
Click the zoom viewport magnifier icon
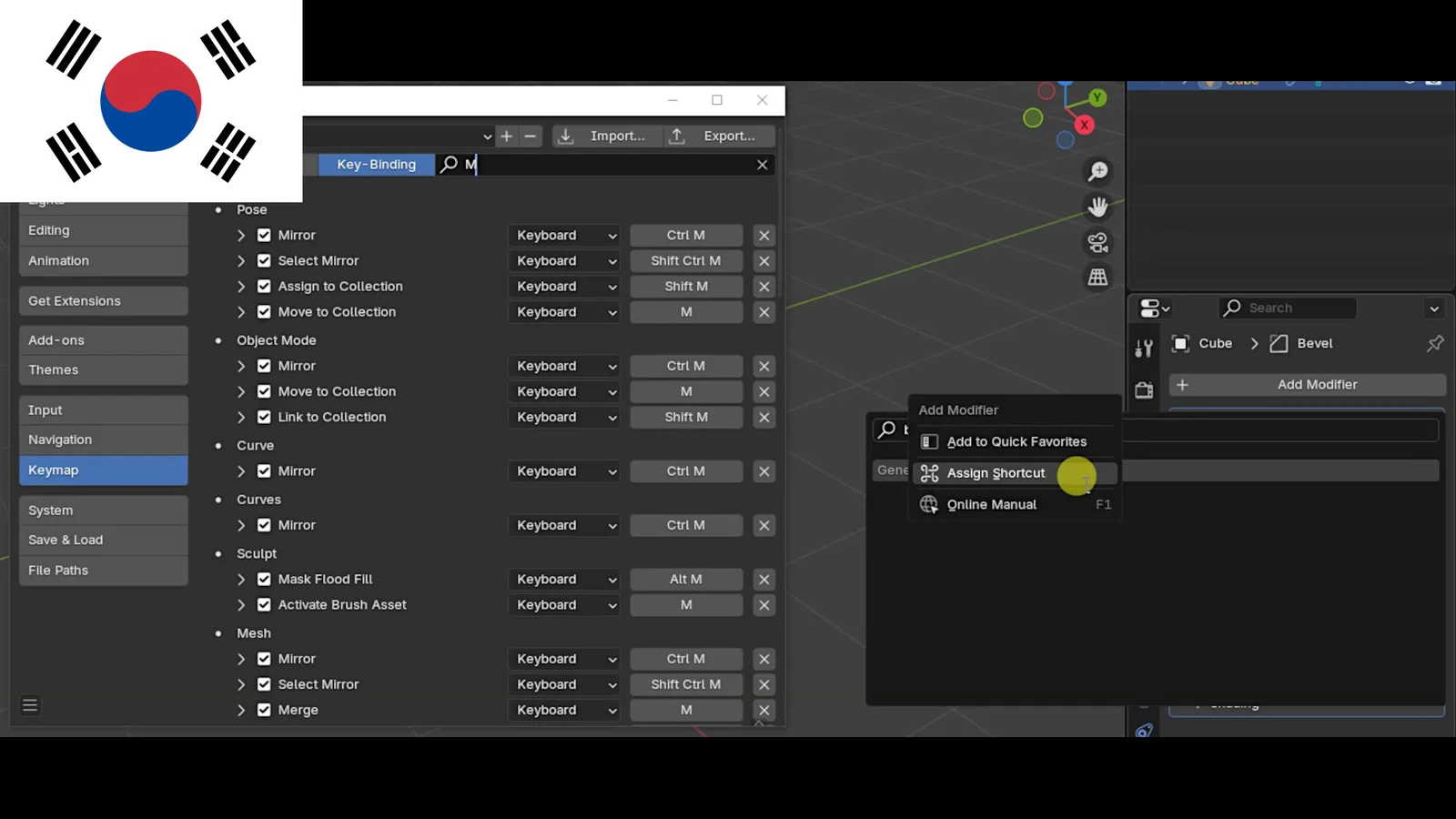point(1098,171)
